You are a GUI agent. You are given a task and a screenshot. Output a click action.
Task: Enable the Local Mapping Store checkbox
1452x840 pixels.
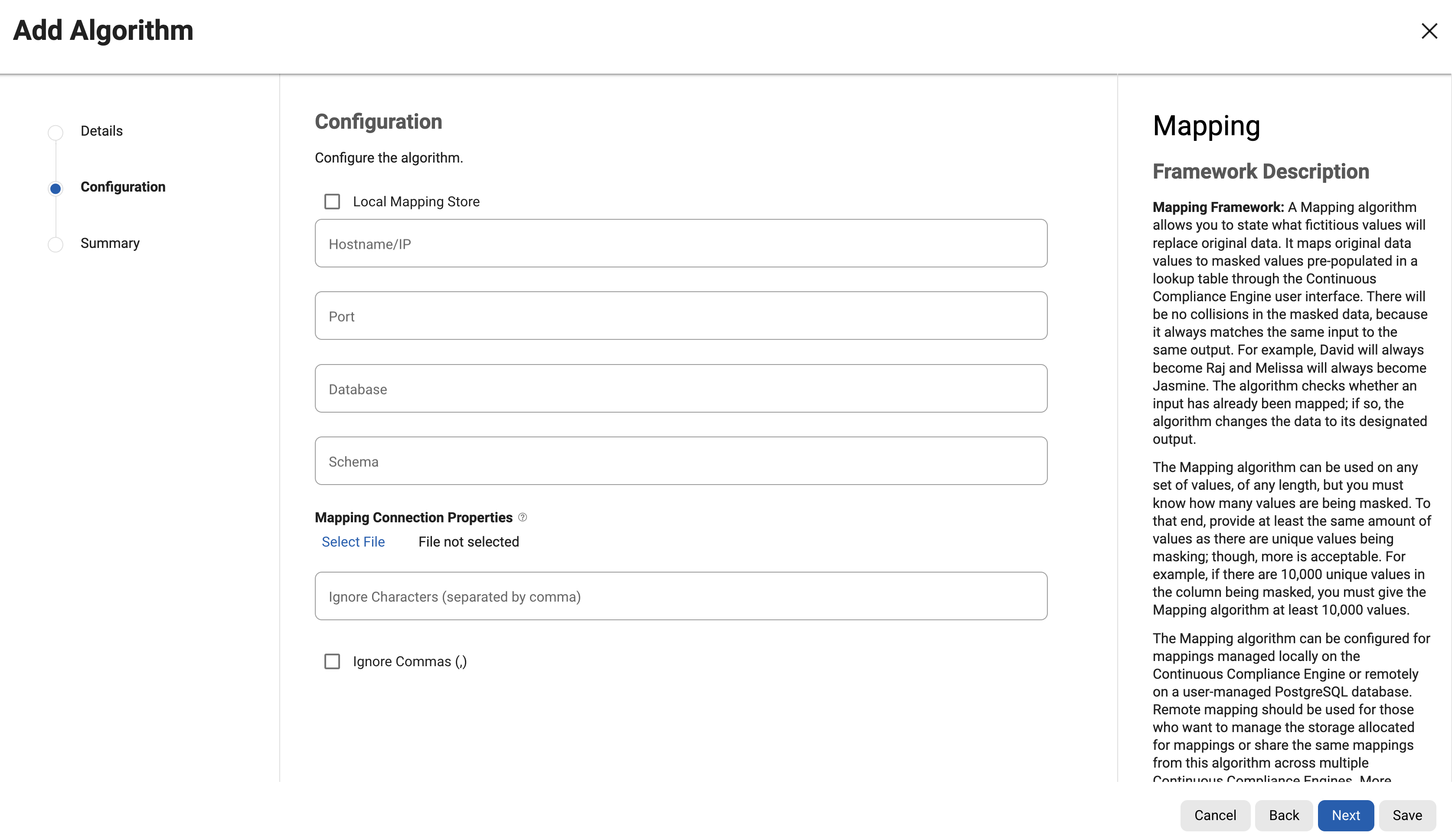[332, 202]
